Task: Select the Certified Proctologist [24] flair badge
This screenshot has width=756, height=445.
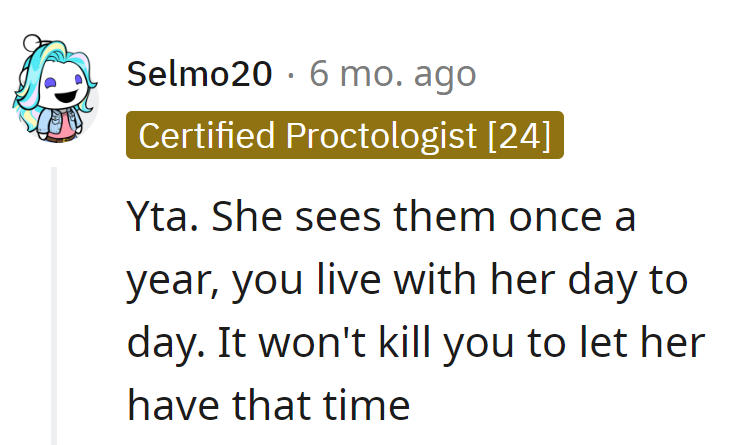Action: pos(345,135)
